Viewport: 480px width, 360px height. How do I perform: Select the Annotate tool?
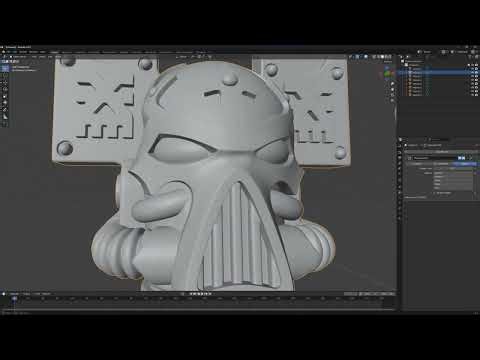tap(5, 110)
